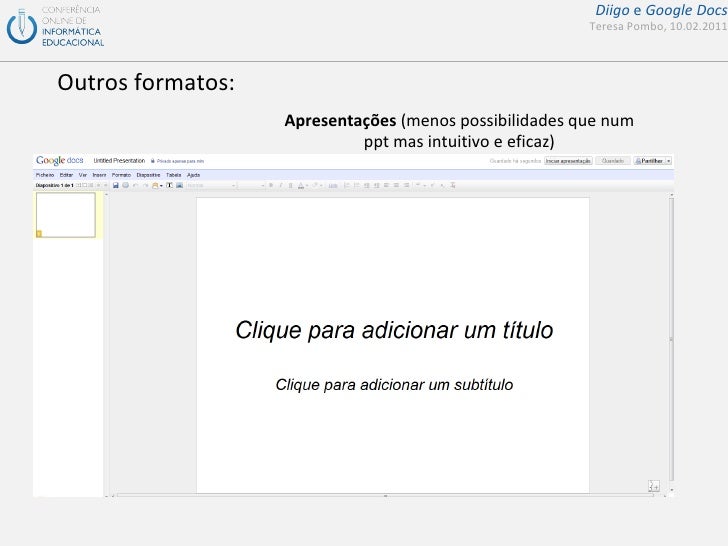Viewport: 728px width, 546px height.
Task: Open the Ficheiro menu
Action: 45,175
